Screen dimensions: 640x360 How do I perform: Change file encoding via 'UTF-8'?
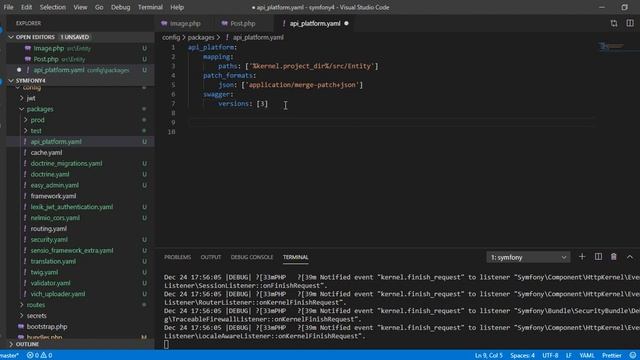(550, 356)
